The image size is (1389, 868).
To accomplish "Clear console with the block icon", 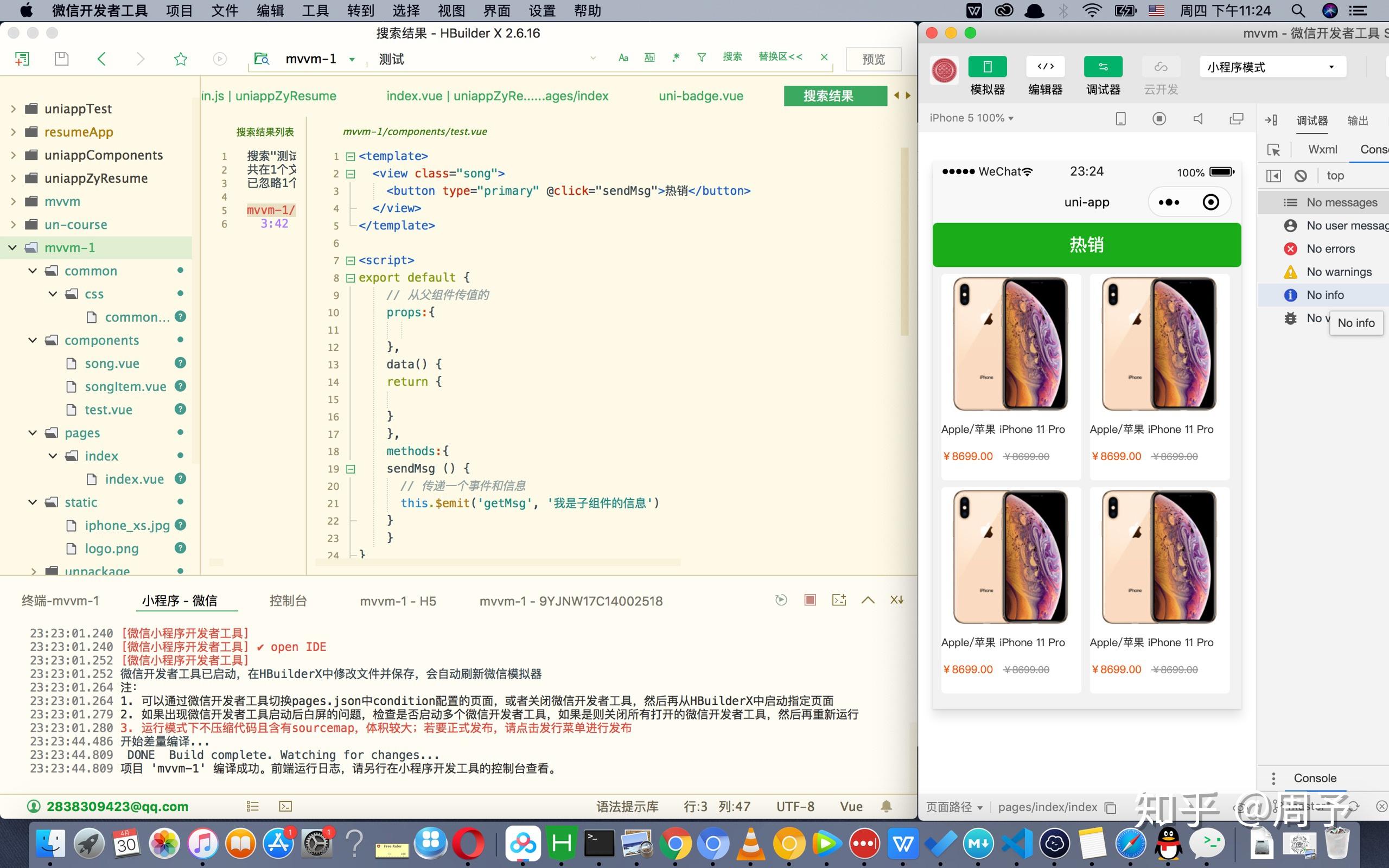I will [x=1301, y=176].
